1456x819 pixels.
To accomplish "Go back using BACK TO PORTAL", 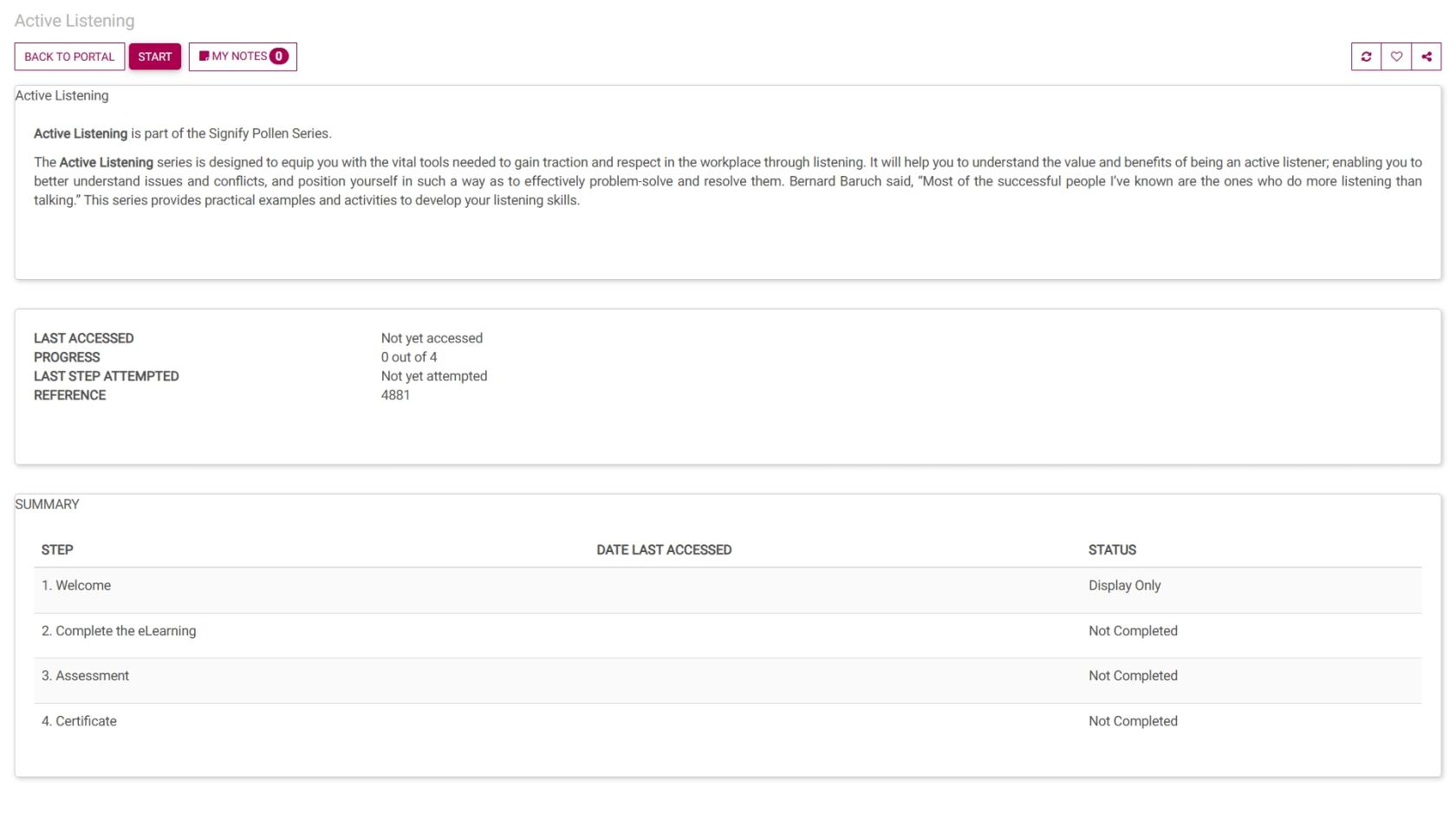I will point(69,57).
